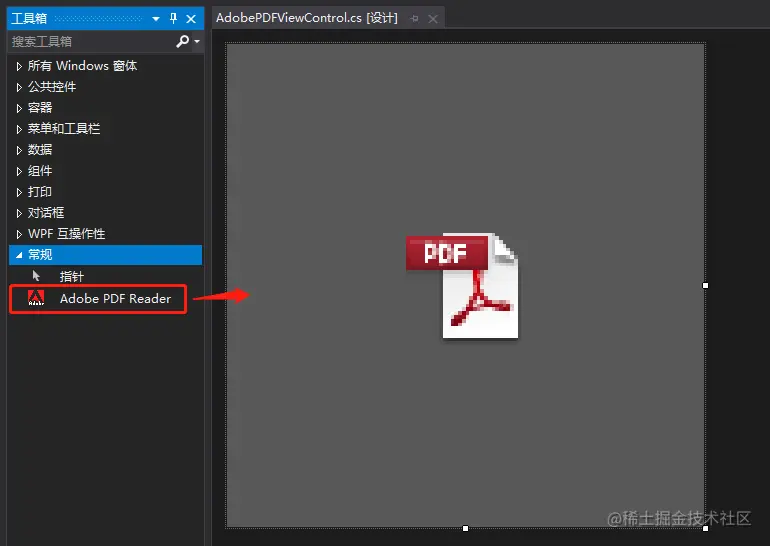Image resolution: width=770 pixels, height=546 pixels.
Task: Expand the 所有 Windows 窗体 group arrow
Action: pos(19,66)
